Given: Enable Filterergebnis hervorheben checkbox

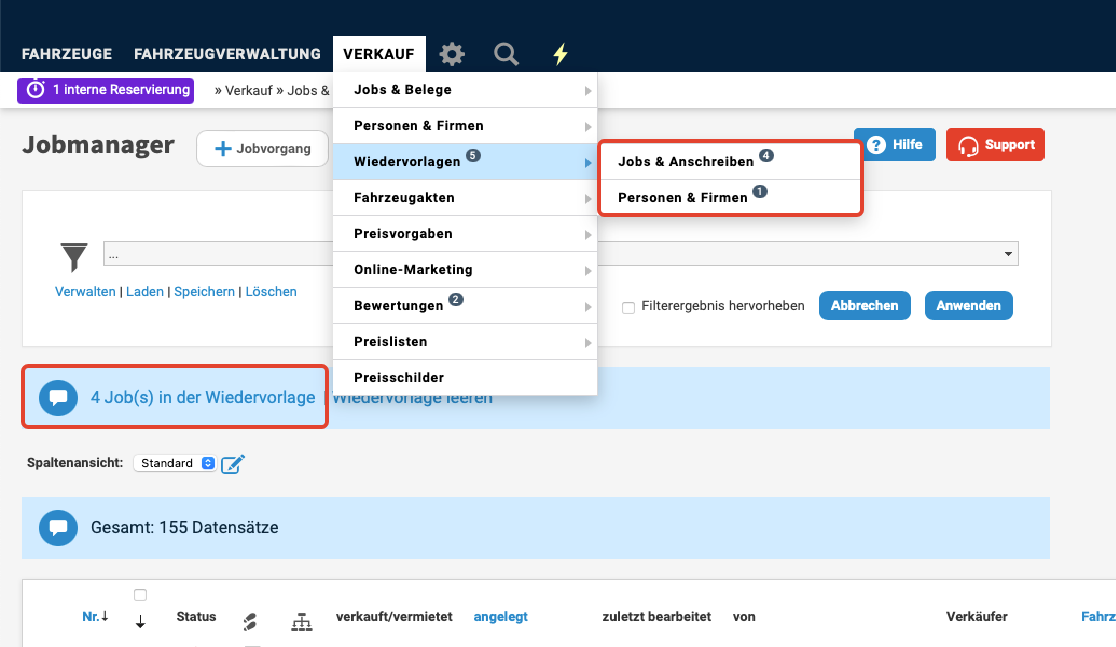Looking at the screenshot, I should click(629, 307).
